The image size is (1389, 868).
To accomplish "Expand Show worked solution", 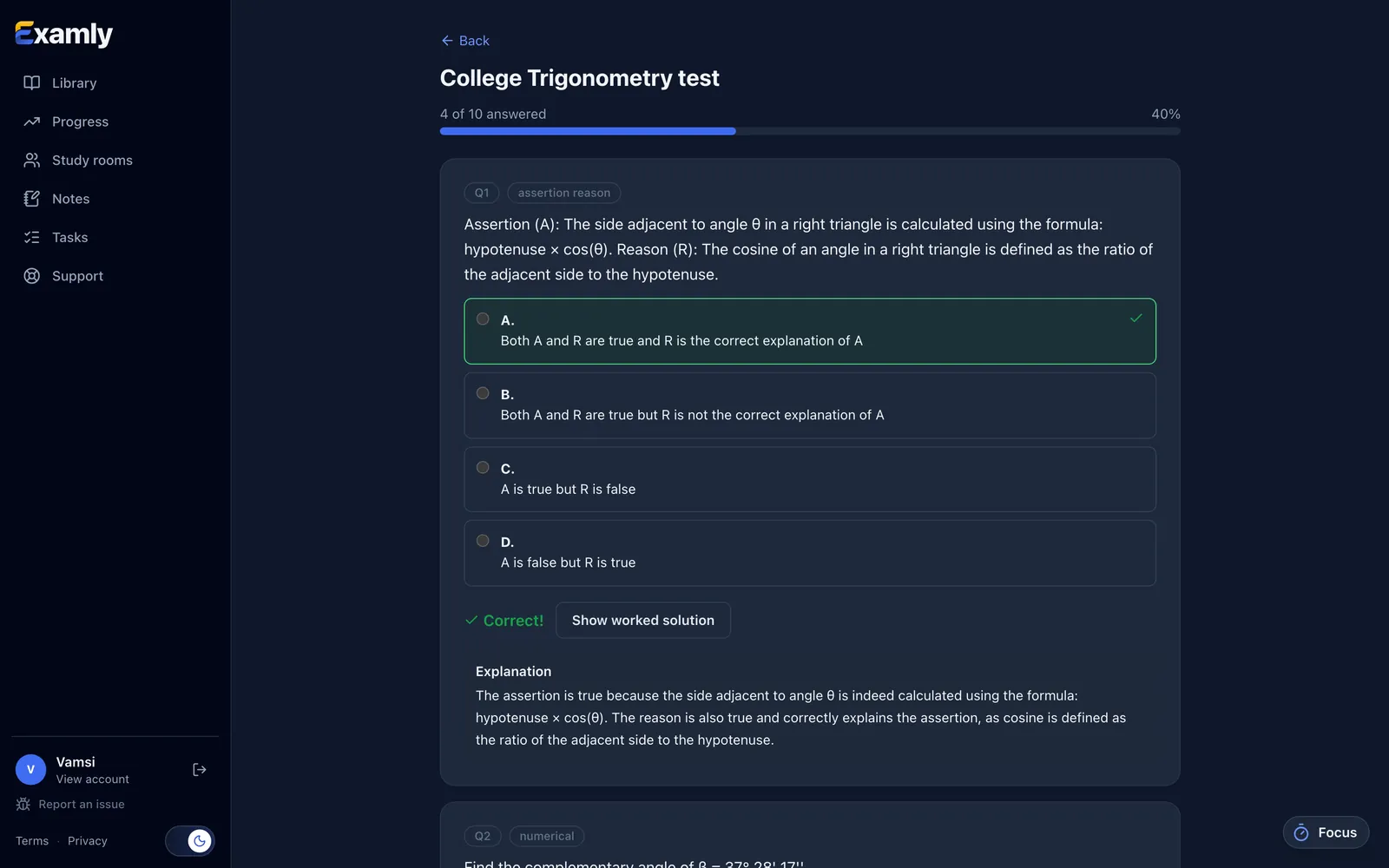I will (x=643, y=621).
